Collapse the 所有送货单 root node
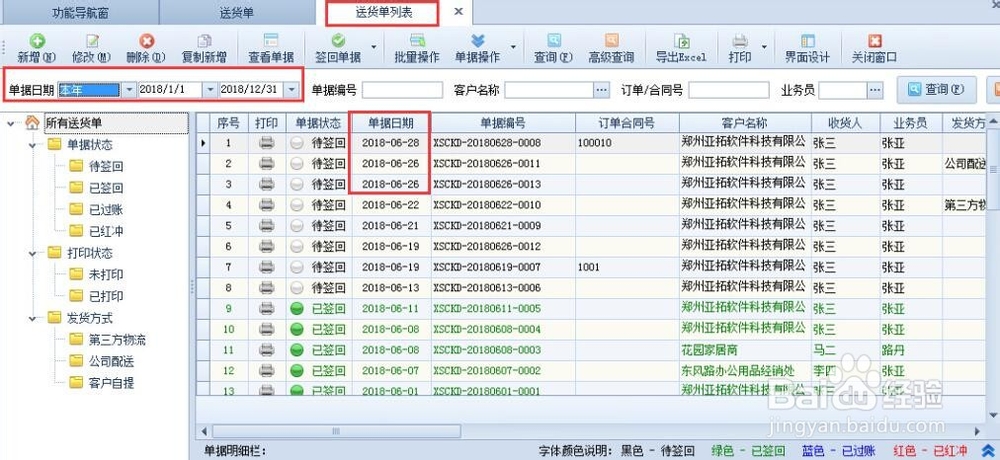1000x460 pixels. point(11,123)
